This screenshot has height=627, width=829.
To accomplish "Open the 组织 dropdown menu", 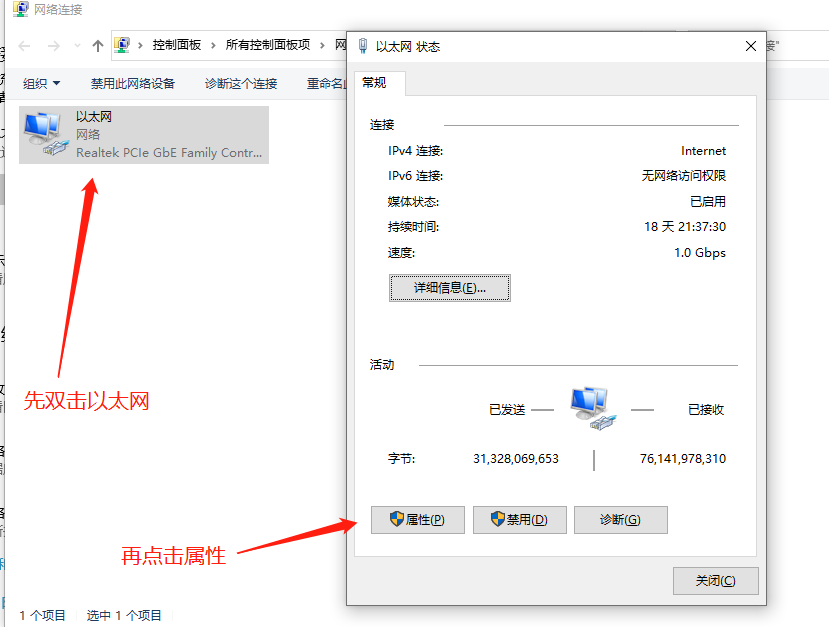I will [x=41, y=84].
